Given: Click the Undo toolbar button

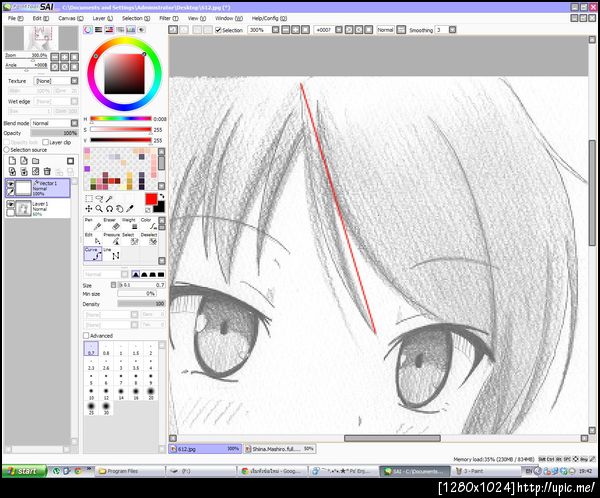Looking at the screenshot, I should (173, 30).
